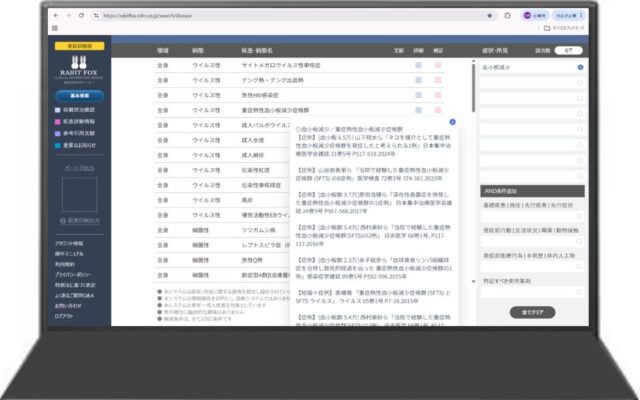
Task: Click the printer icon for 結果印刷出力
Action: pos(62,221)
